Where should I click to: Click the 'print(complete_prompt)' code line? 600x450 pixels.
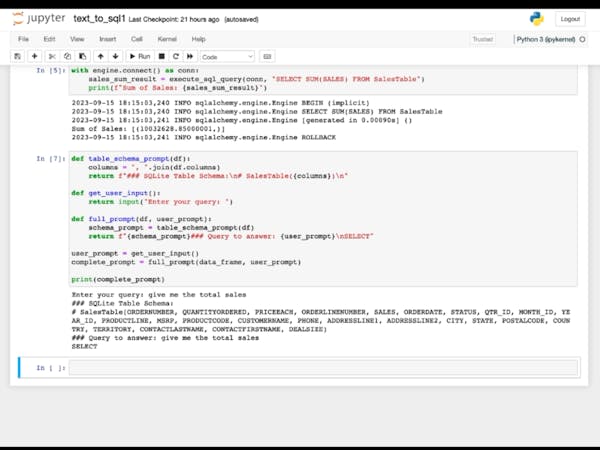pos(118,279)
